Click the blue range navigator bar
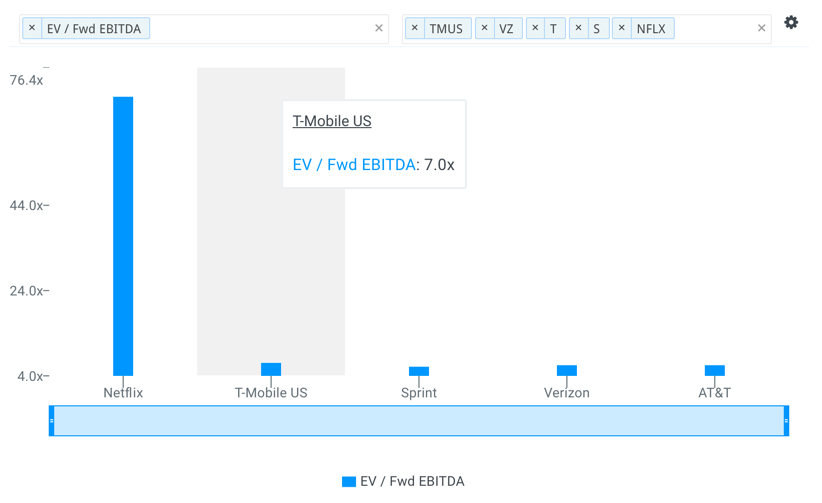Screen dimensions: 822x503 419,421
